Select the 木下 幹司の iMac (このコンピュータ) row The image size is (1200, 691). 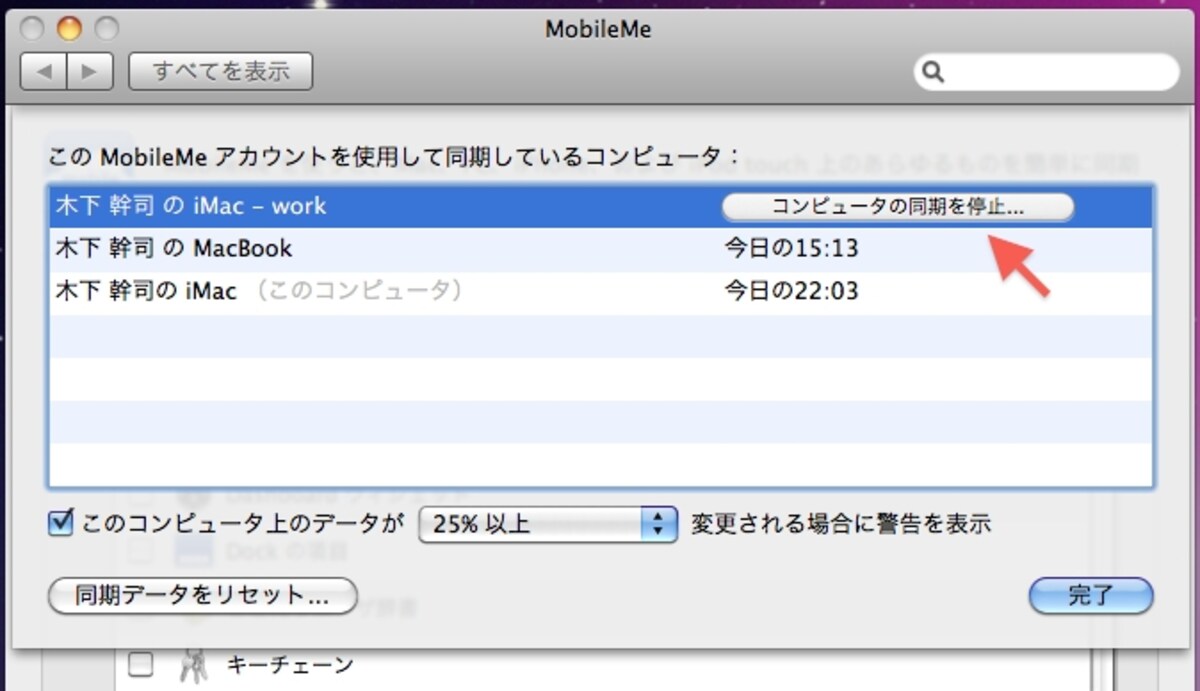(600, 292)
